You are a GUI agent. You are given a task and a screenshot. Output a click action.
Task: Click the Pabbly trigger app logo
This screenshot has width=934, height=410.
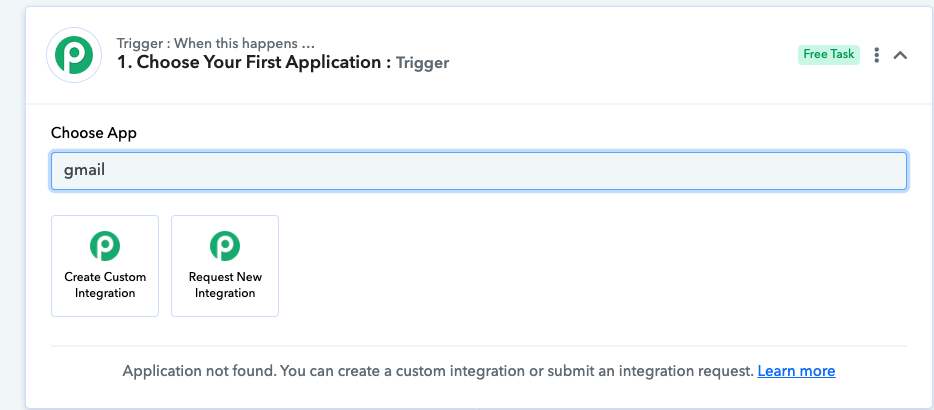point(74,55)
